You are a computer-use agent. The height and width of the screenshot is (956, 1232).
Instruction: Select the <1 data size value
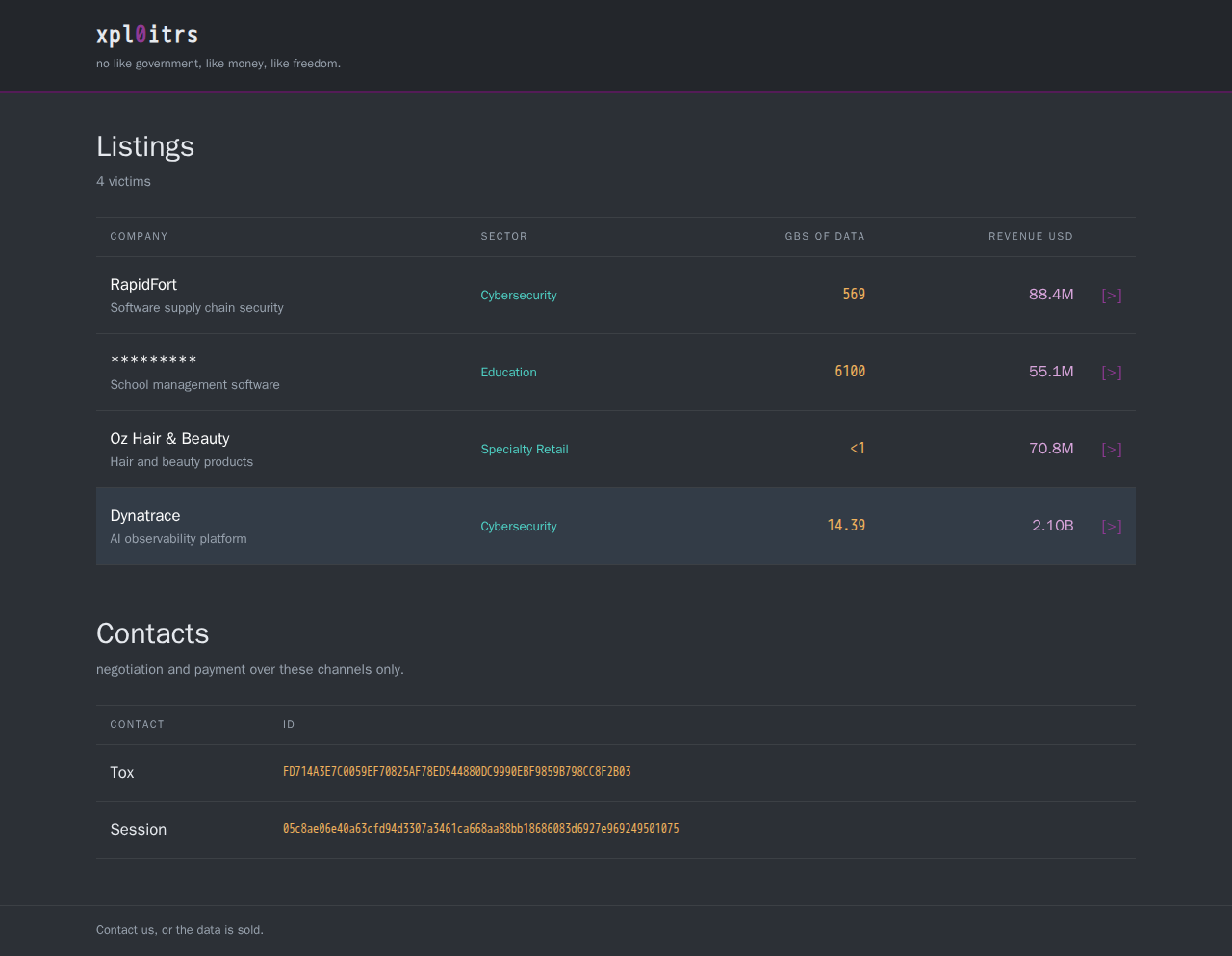click(858, 449)
